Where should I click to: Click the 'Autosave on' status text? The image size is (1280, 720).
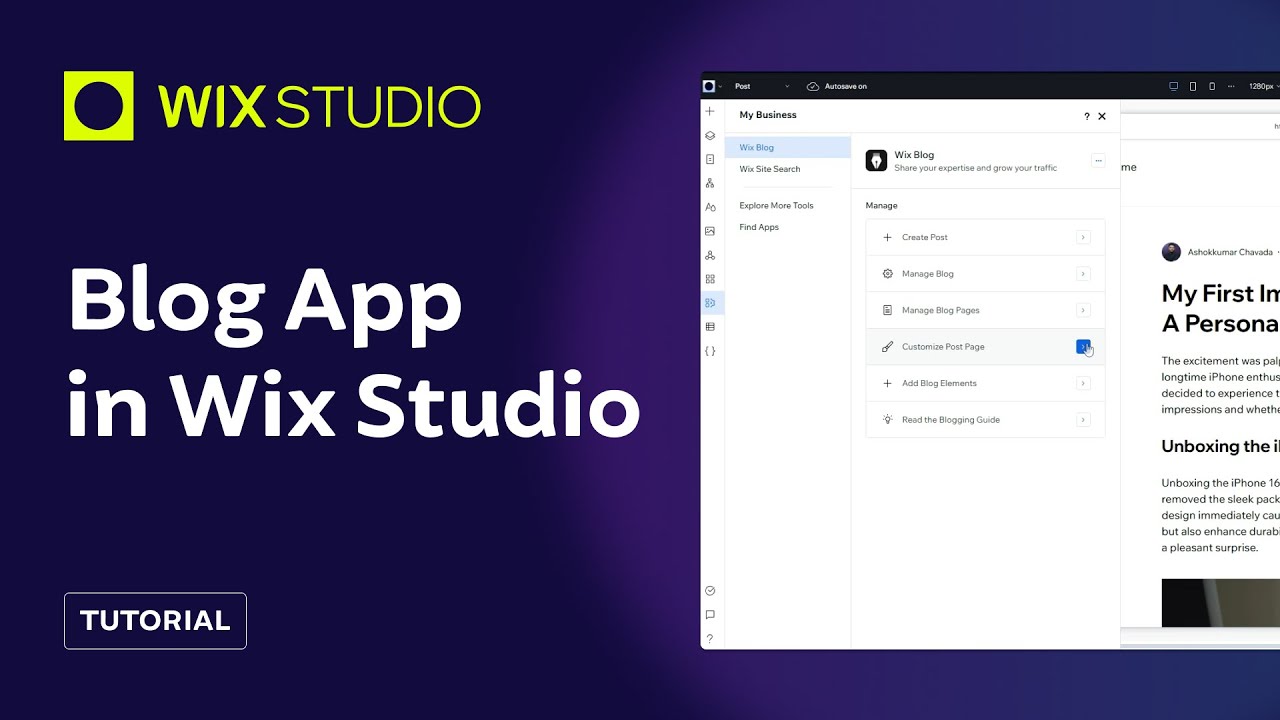[x=846, y=86]
